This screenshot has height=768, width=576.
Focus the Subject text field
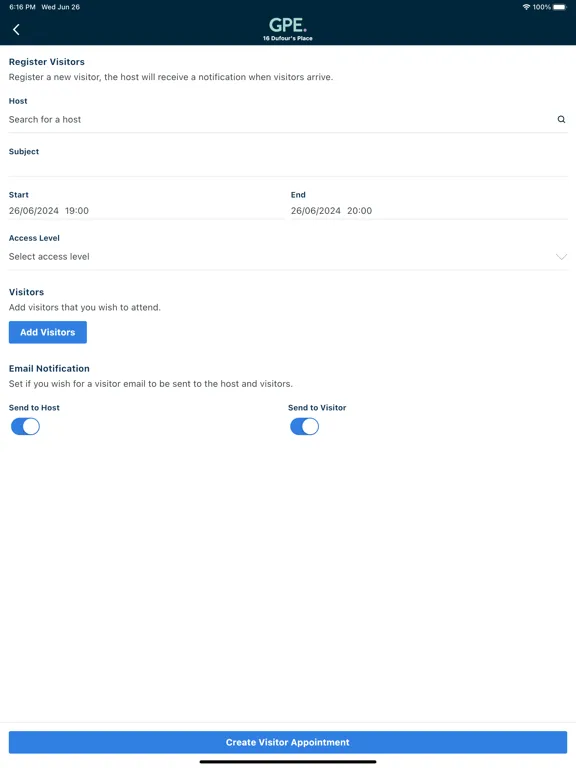pos(288,167)
